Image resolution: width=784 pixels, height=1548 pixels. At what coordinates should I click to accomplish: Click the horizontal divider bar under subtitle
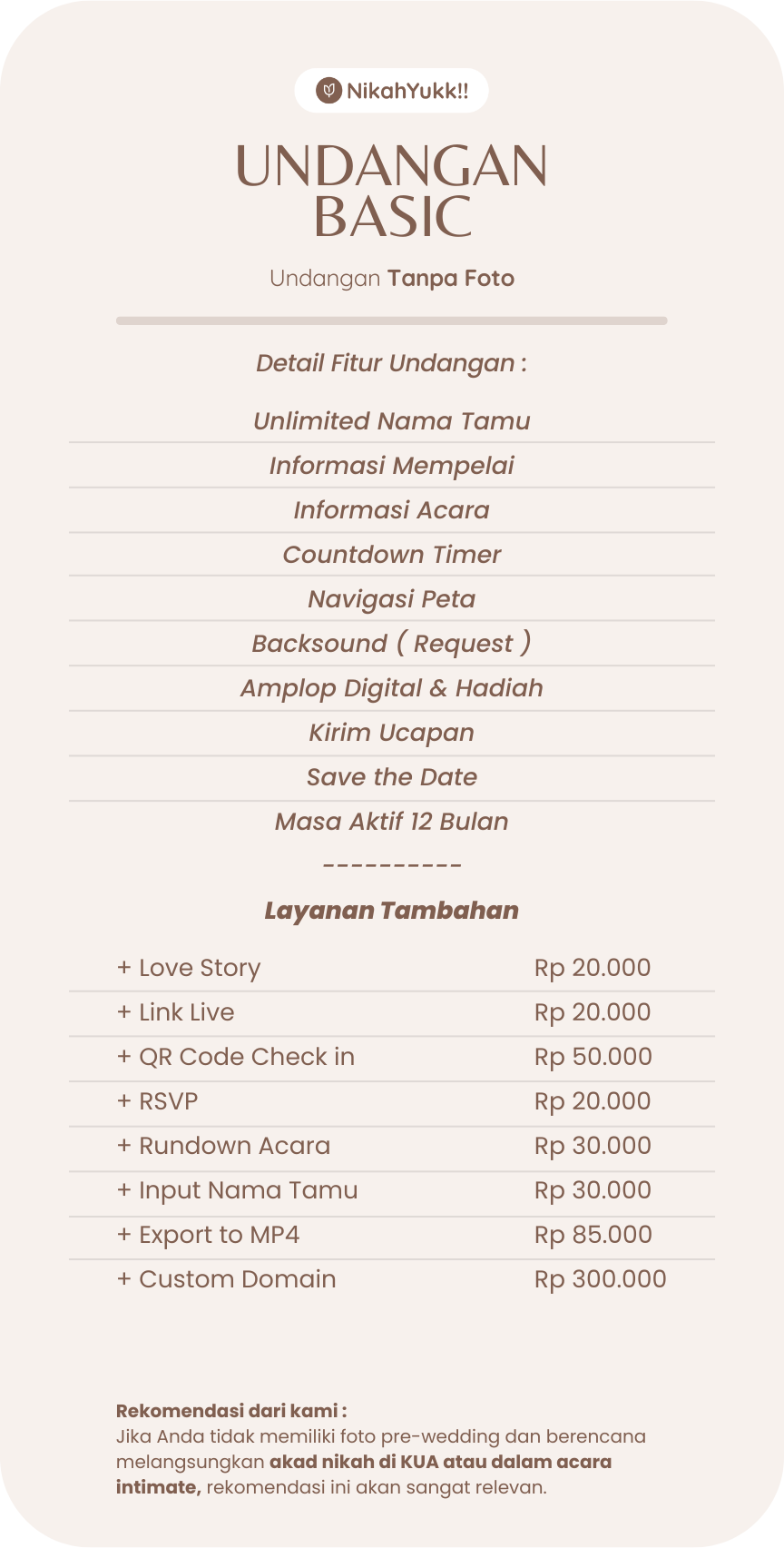[x=391, y=320]
